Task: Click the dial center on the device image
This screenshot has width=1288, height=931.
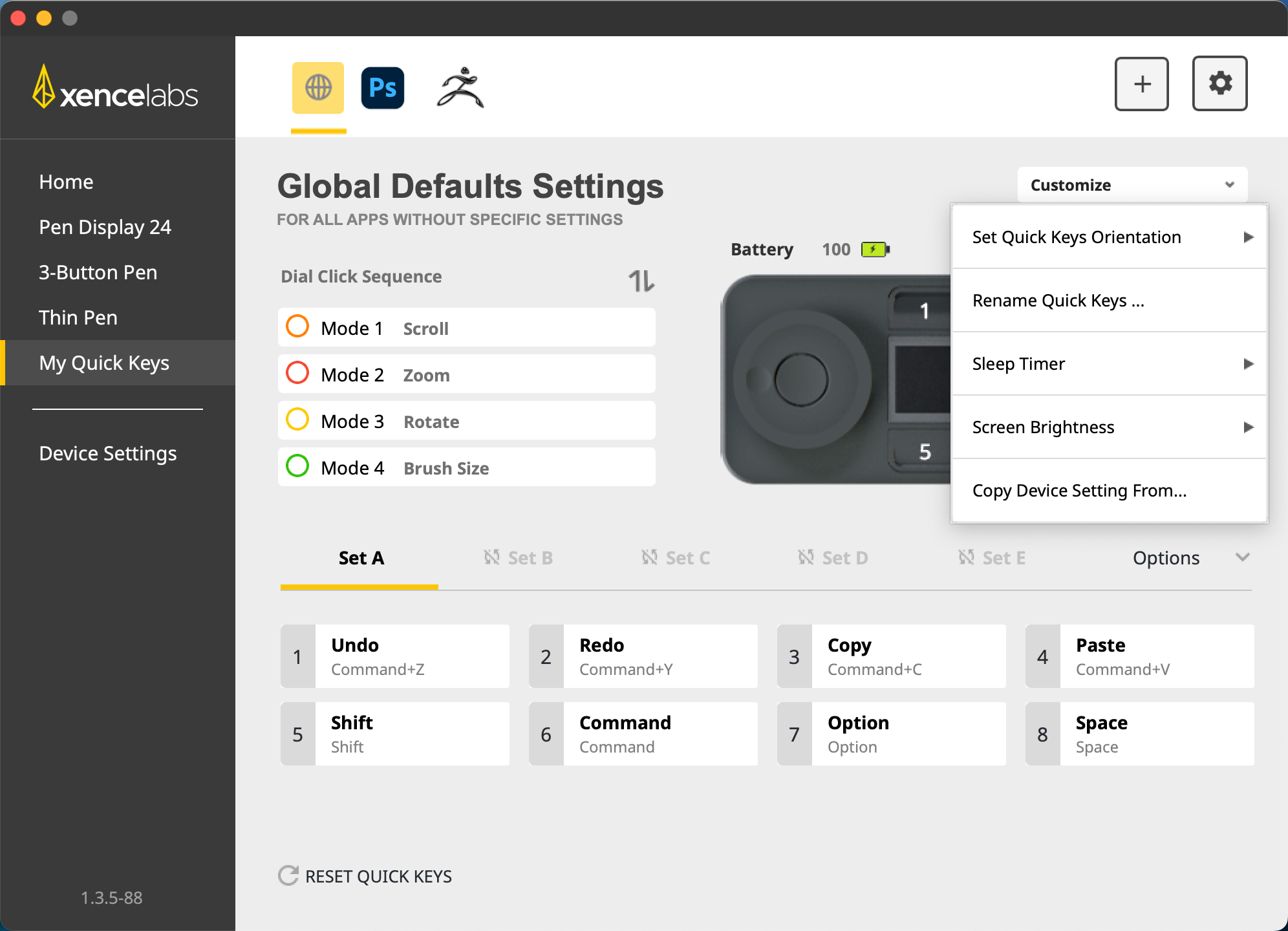Action: point(800,380)
